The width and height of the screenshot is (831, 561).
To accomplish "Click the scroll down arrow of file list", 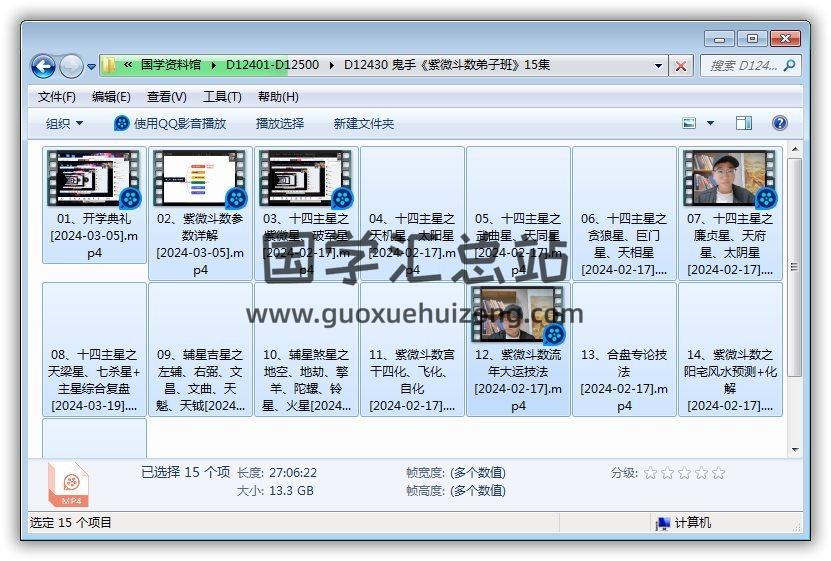I will coord(795,450).
